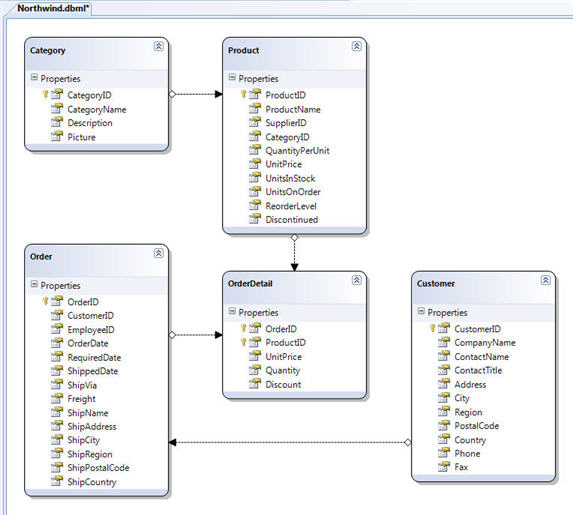Image resolution: width=573 pixels, height=515 pixels.
Task: Collapse Properties section in Product entity
Action: pyautogui.click(x=232, y=77)
